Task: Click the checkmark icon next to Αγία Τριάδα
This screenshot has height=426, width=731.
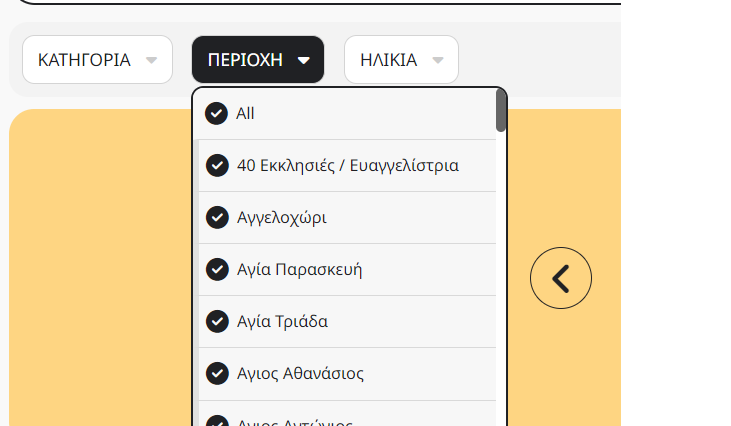Action: pyautogui.click(x=217, y=322)
